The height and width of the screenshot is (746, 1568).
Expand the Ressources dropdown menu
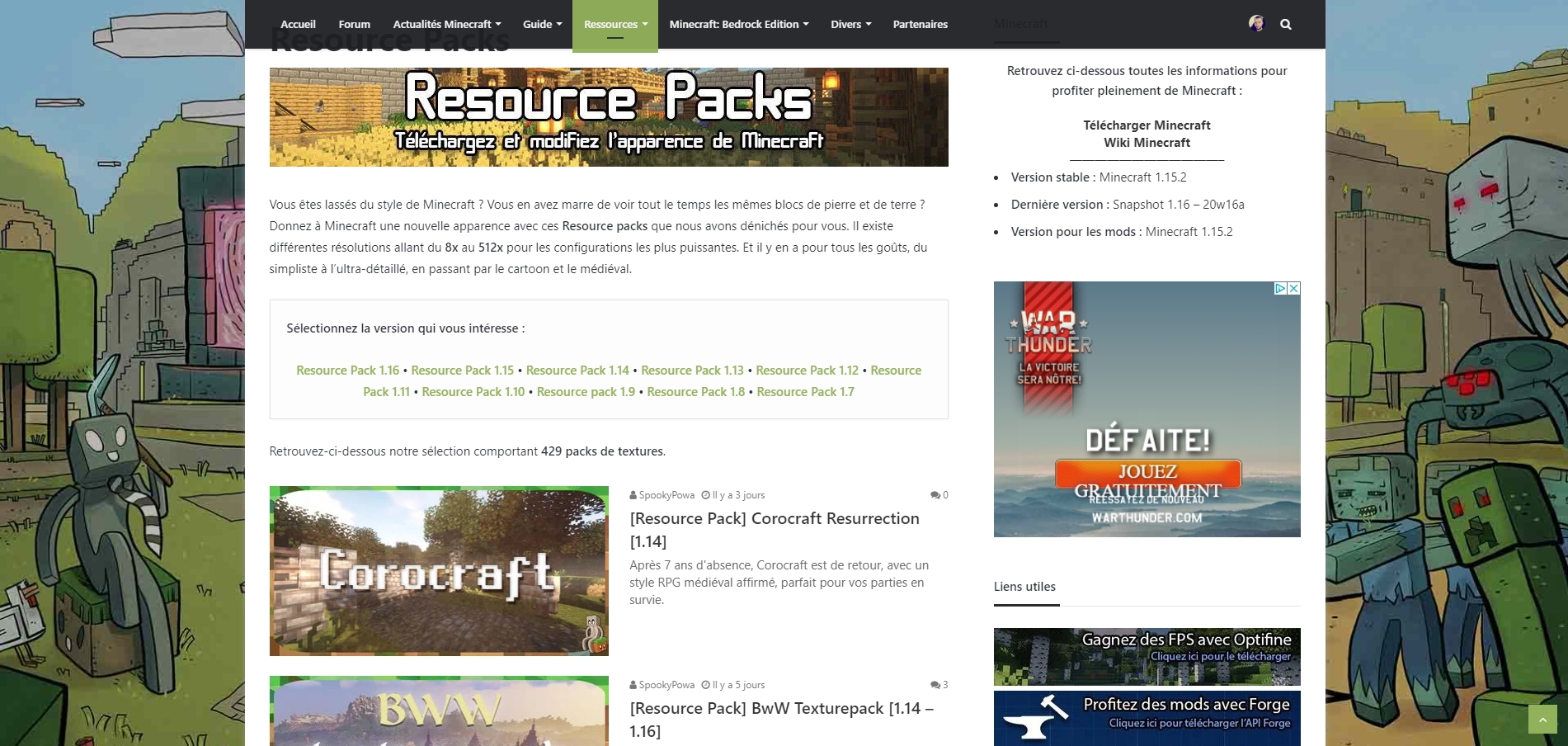pos(615,25)
